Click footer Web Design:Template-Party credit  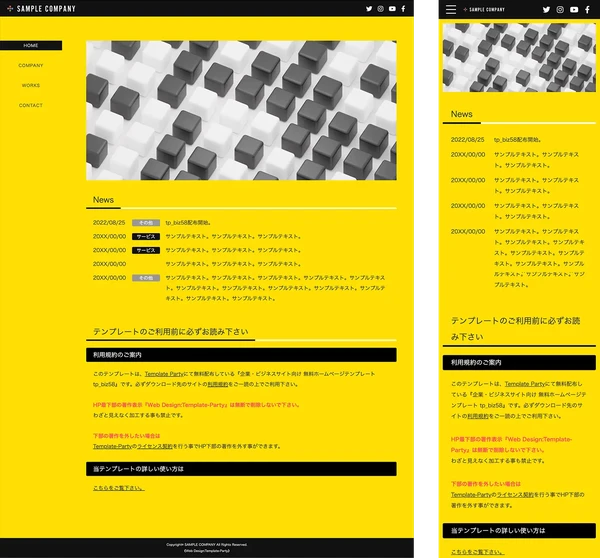207,551
